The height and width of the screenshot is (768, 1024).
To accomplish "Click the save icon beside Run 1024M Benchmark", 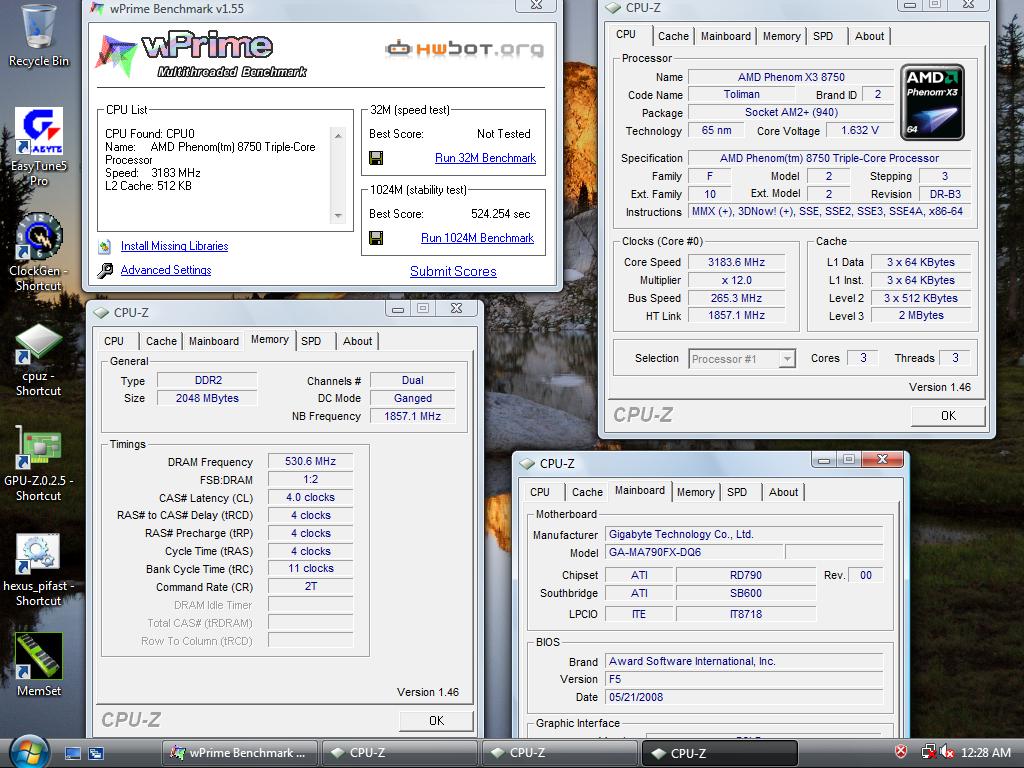I will click(x=376, y=238).
